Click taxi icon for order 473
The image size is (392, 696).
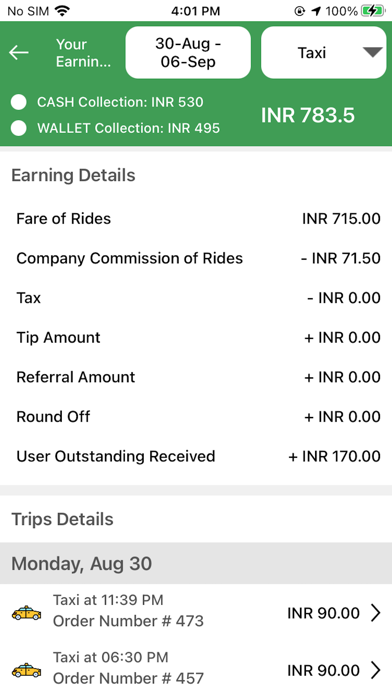(26, 613)
